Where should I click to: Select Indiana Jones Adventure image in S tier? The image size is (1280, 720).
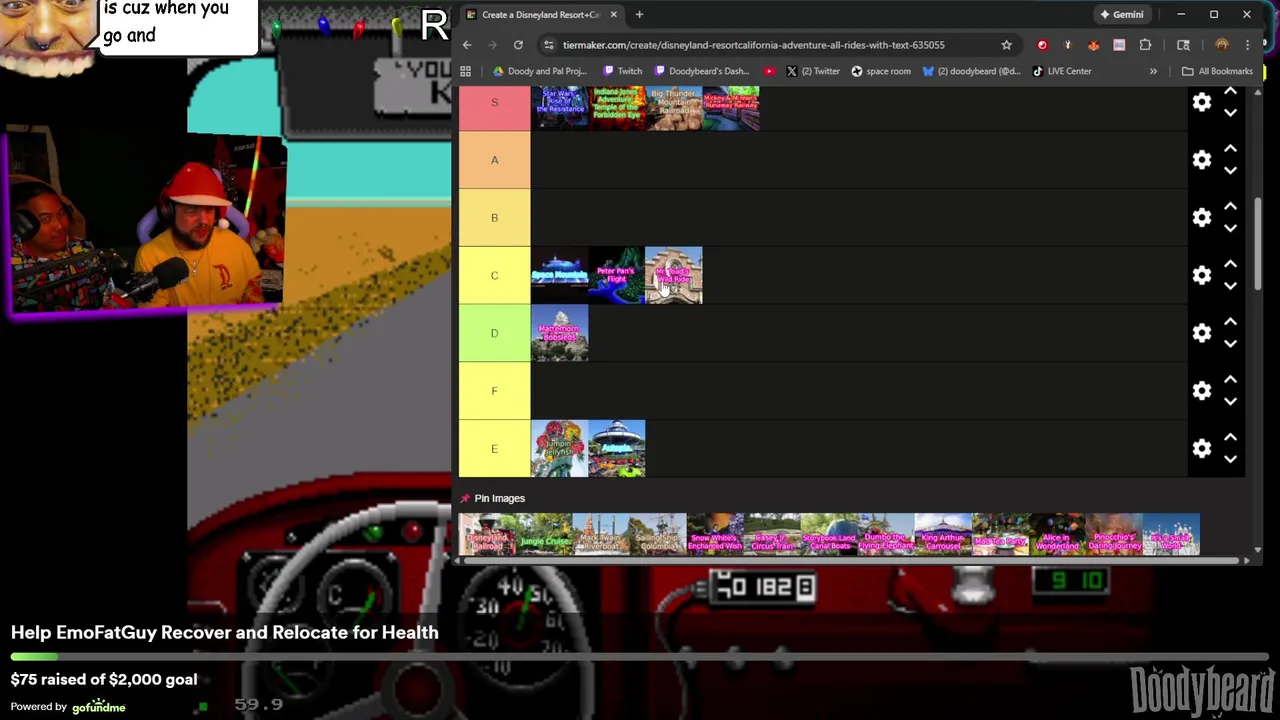[x=616, y=108]
